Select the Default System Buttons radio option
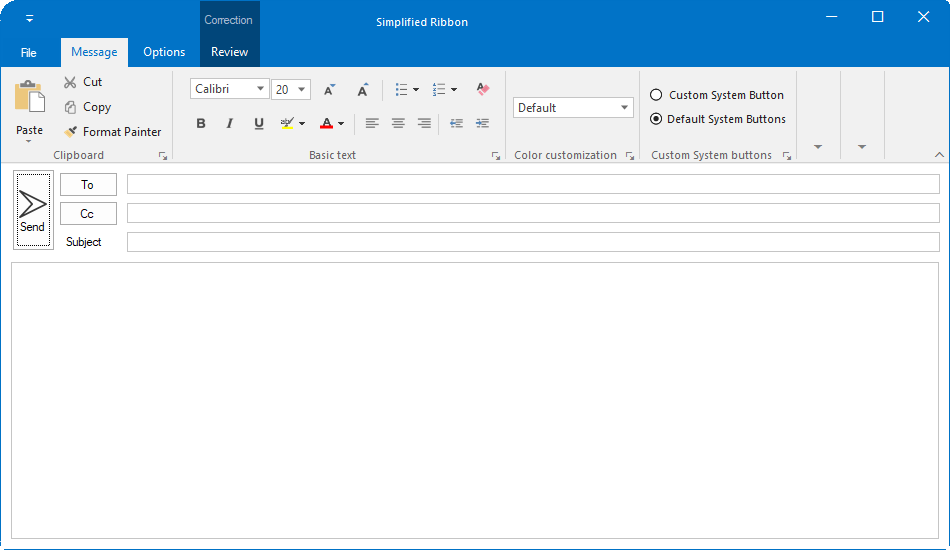Image resolution: width=950 pixels, height=550 pixels. click(656, 119)
